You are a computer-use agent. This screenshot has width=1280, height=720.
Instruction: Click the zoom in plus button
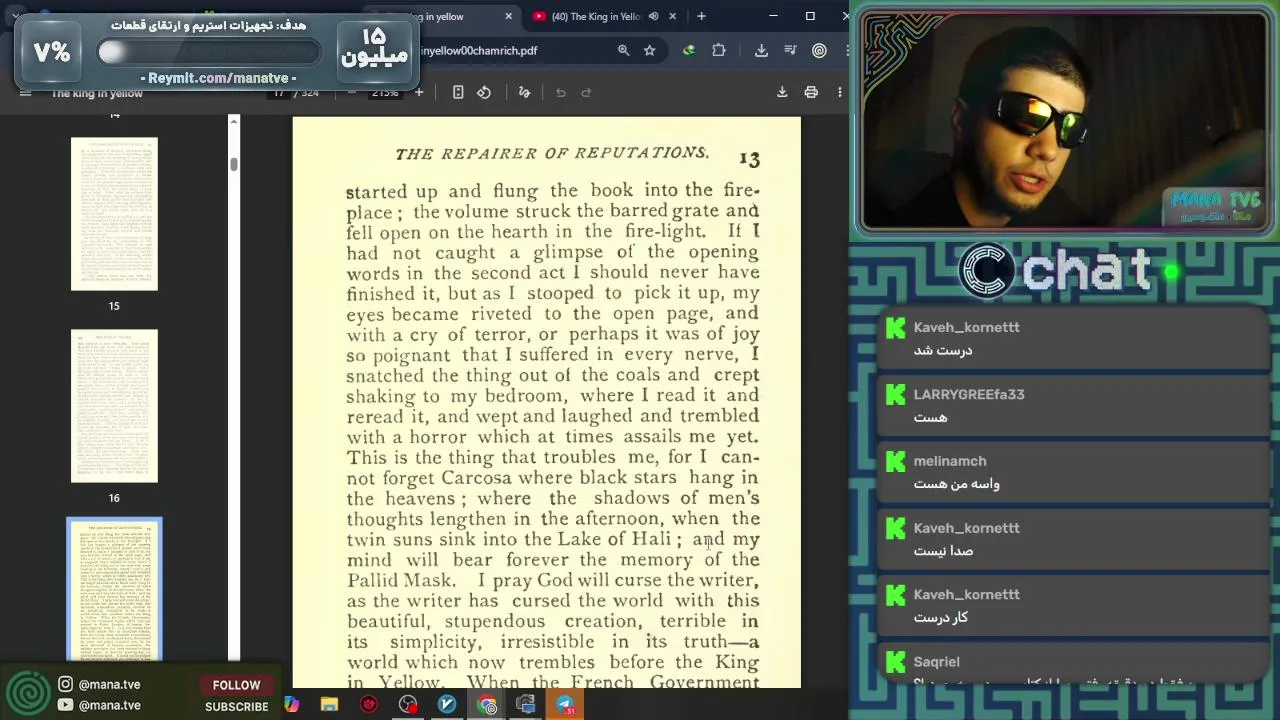click(x=419, y=92)
